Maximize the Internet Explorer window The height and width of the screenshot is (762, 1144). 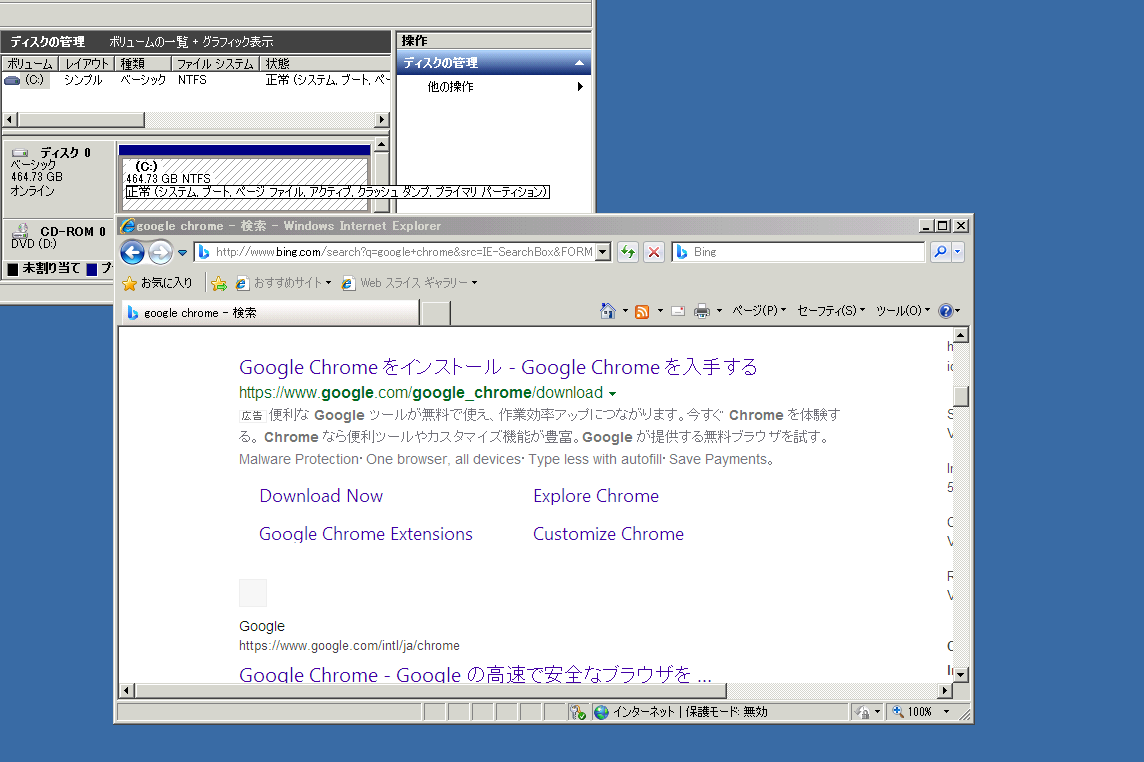[943, 226]
